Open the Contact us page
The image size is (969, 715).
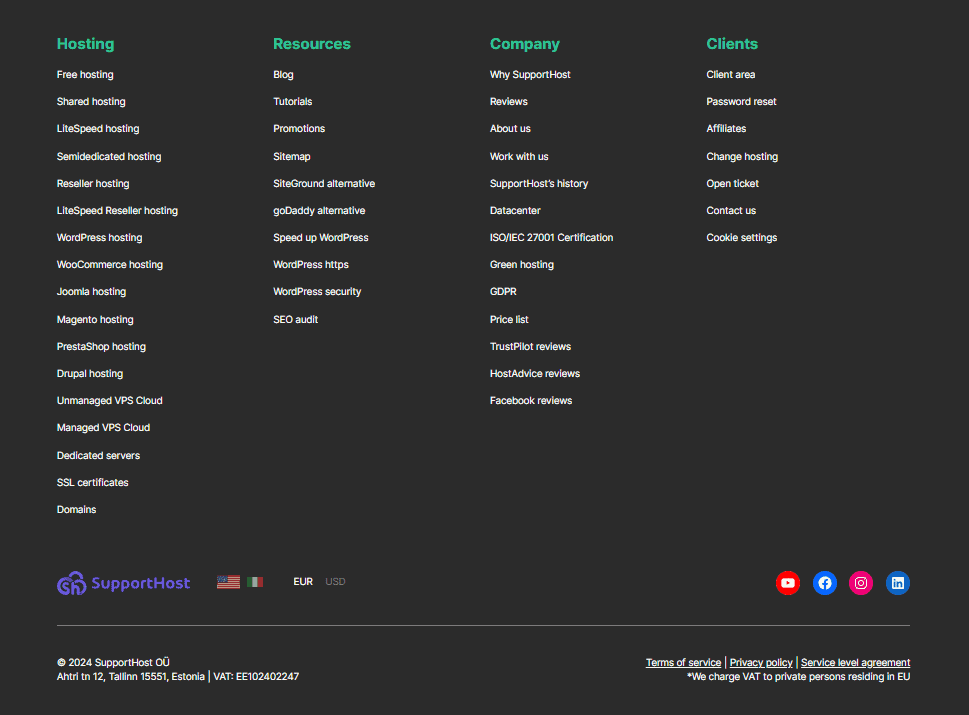[x=730, y=210]
